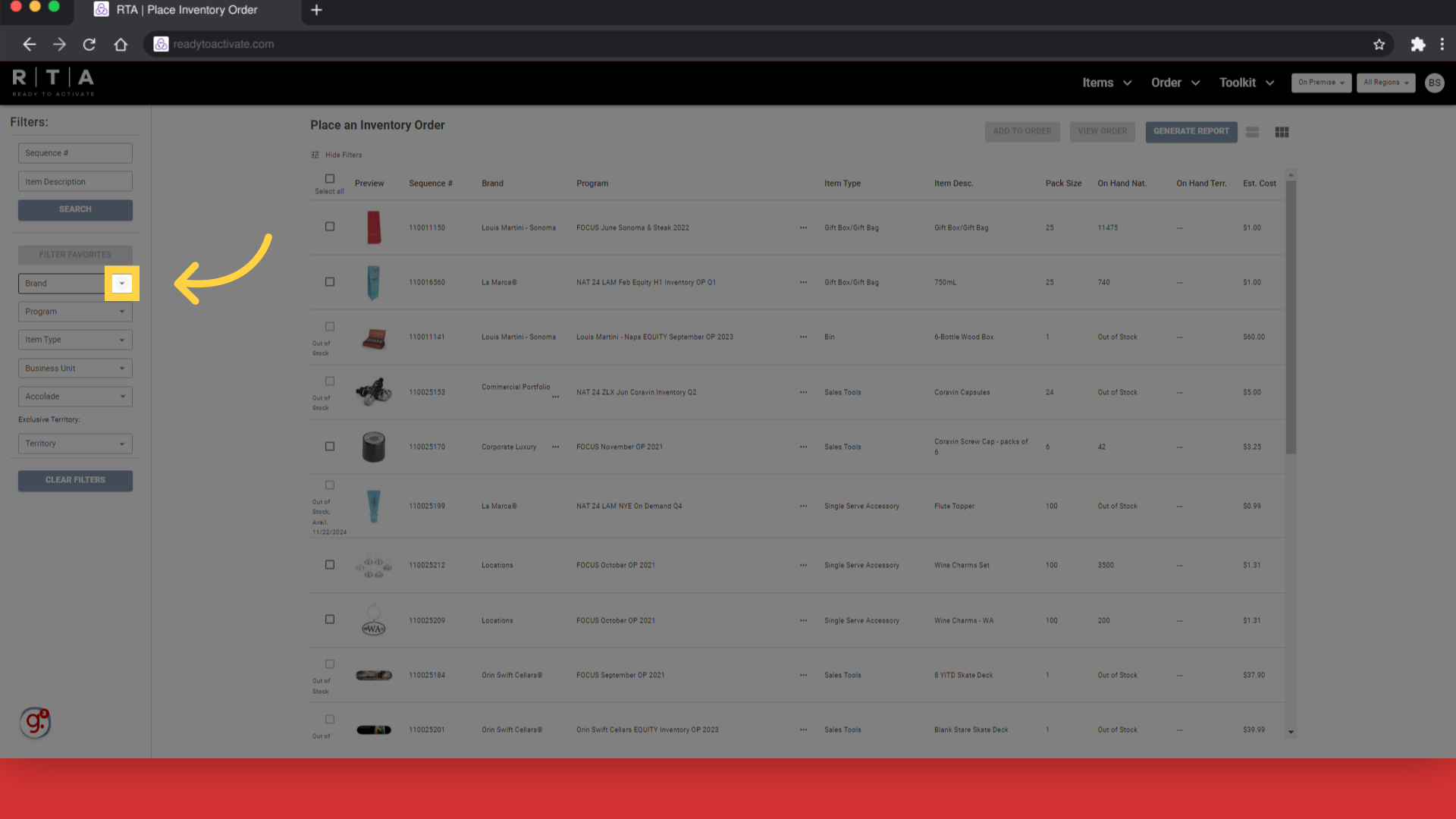Click the Hide Filters link
The image size is (1456, 819).
[344, 155]
